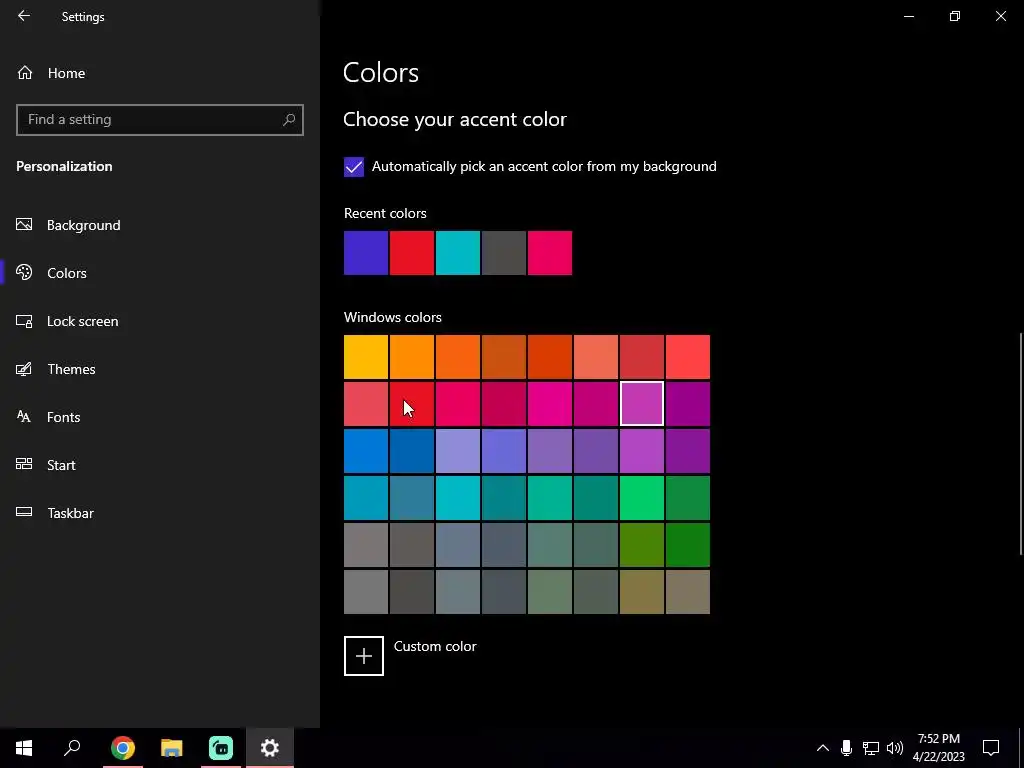1024x768 pixels.
Task: Go to Lock screen settings
Action: 82,321
